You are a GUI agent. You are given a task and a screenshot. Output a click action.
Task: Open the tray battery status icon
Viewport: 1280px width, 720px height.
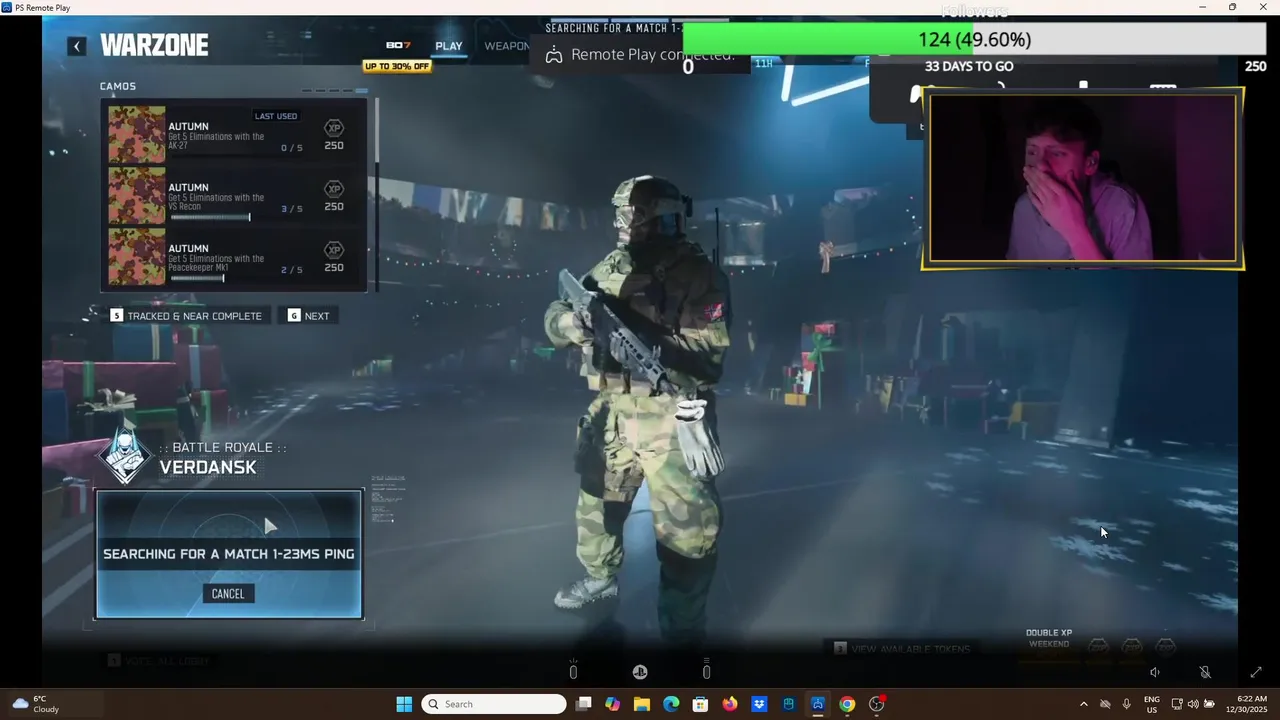click(x=1210, y=704)
